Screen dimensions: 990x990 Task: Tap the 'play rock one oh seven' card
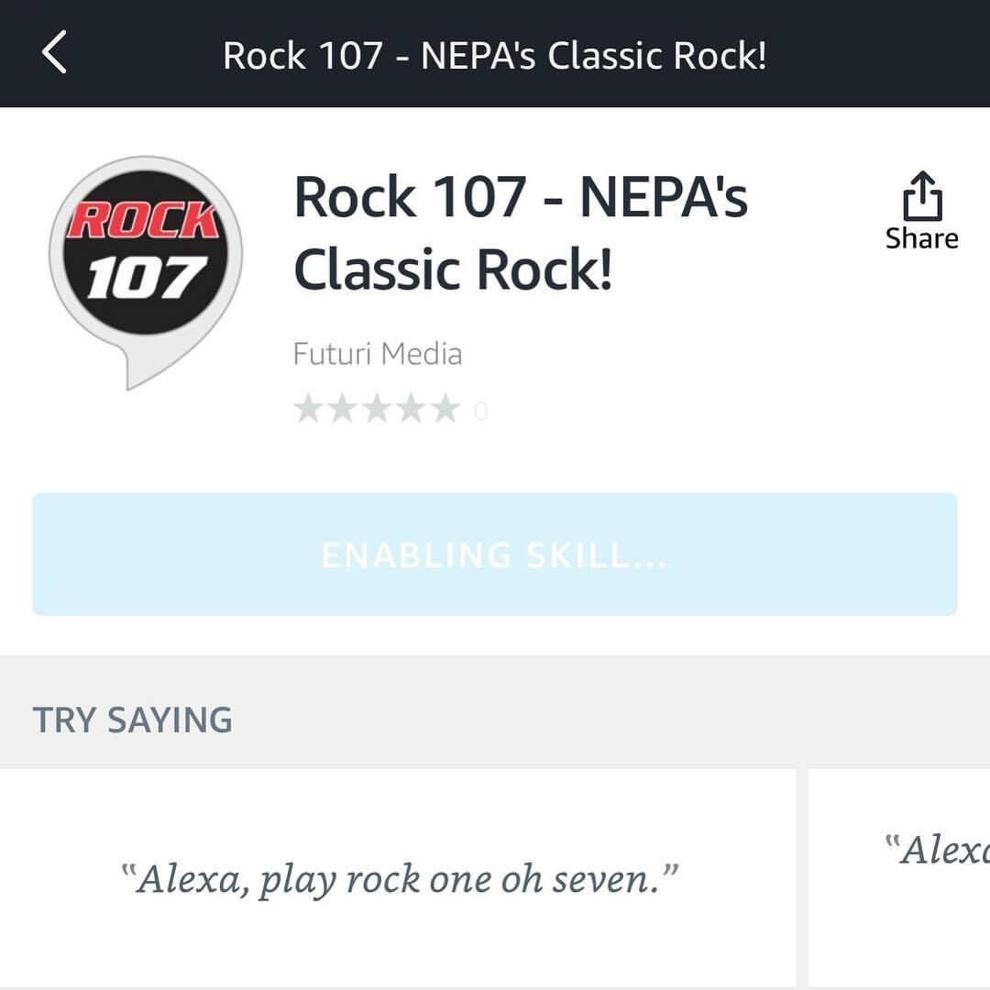click(x=398, y=878)
